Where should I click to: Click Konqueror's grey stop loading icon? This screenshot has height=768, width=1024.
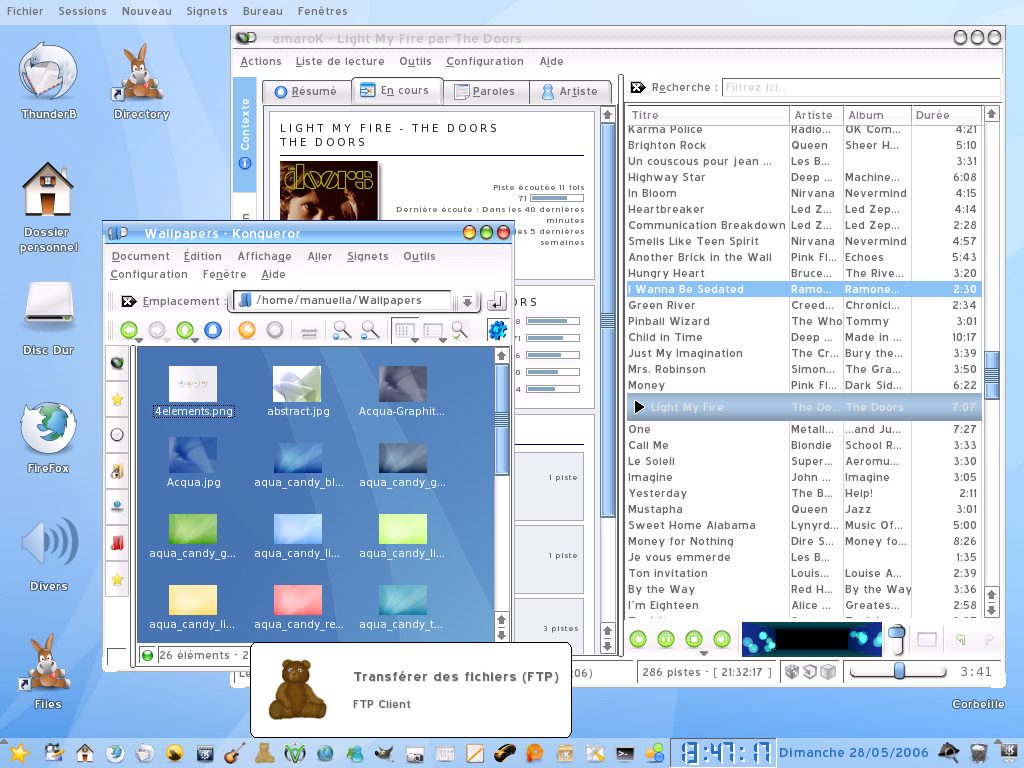(x=275, y=330)
